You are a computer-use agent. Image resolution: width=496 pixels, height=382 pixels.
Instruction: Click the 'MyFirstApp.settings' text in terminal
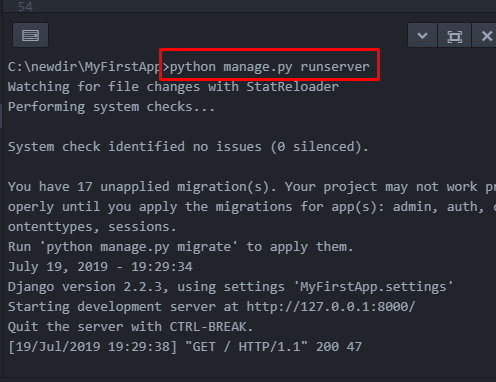(x=373, y=287)
